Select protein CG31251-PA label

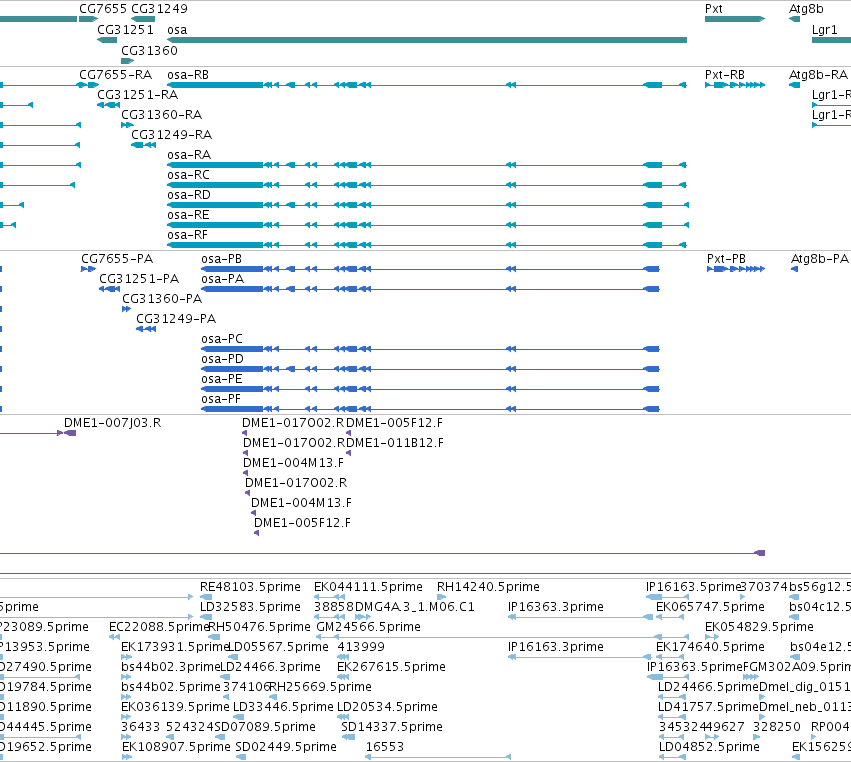(x=139, y=279)
